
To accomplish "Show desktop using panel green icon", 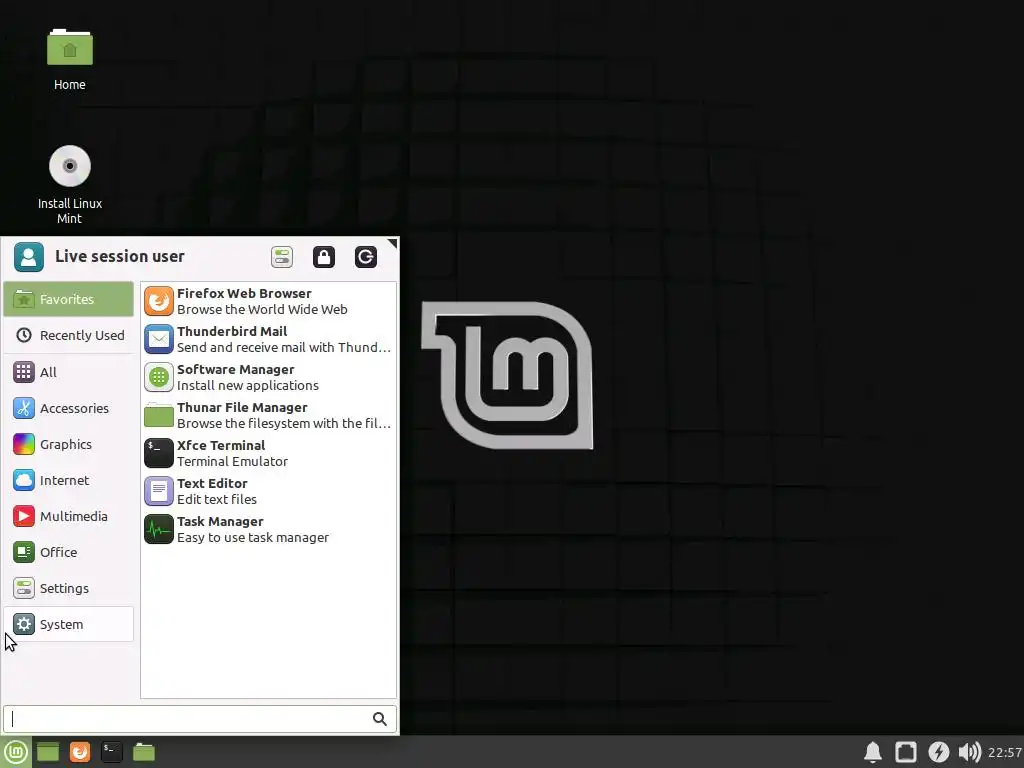I will [48, 752].
